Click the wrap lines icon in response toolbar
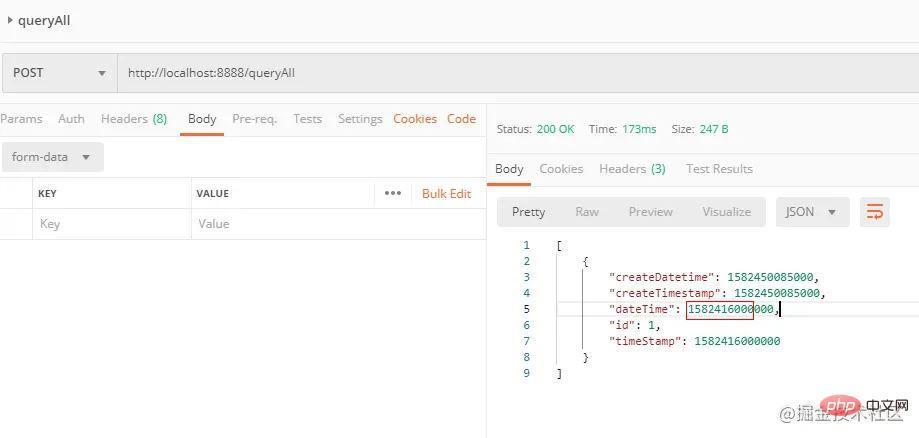Viewport: 919px width, 438px height. coord(875,211)
